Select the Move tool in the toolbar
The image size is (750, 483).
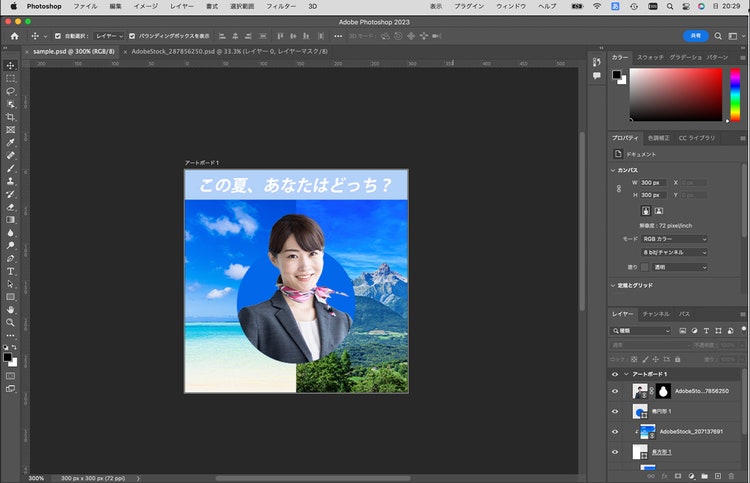[11, 66]
